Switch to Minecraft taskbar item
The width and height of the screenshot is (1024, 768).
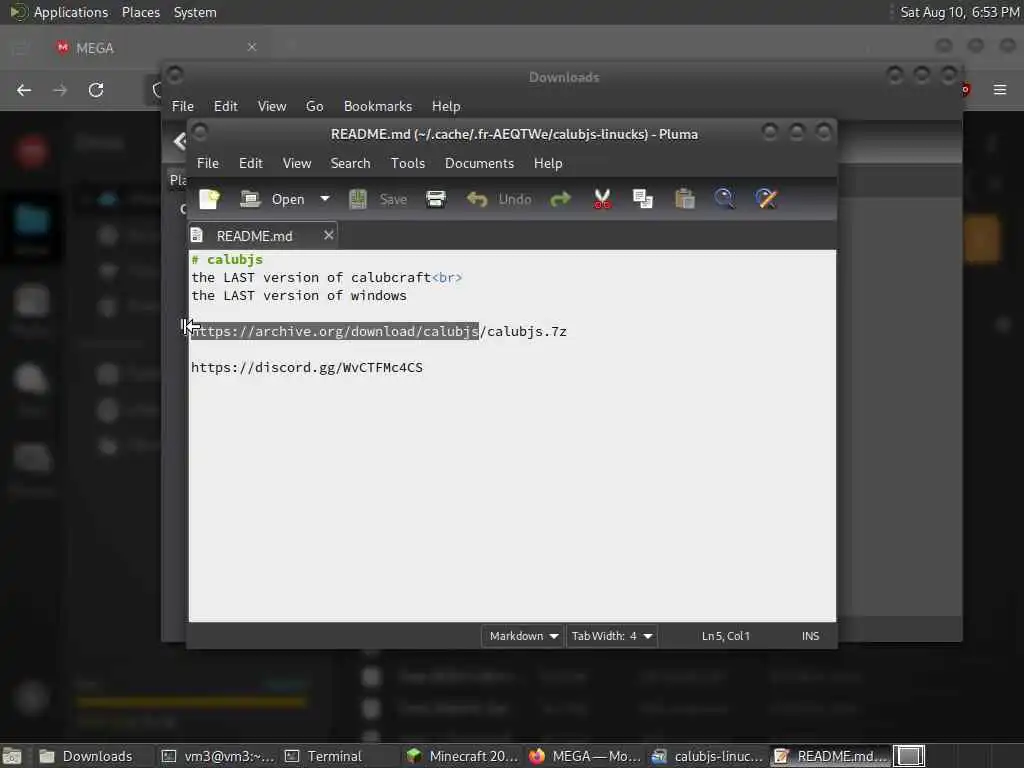[462, 756]
